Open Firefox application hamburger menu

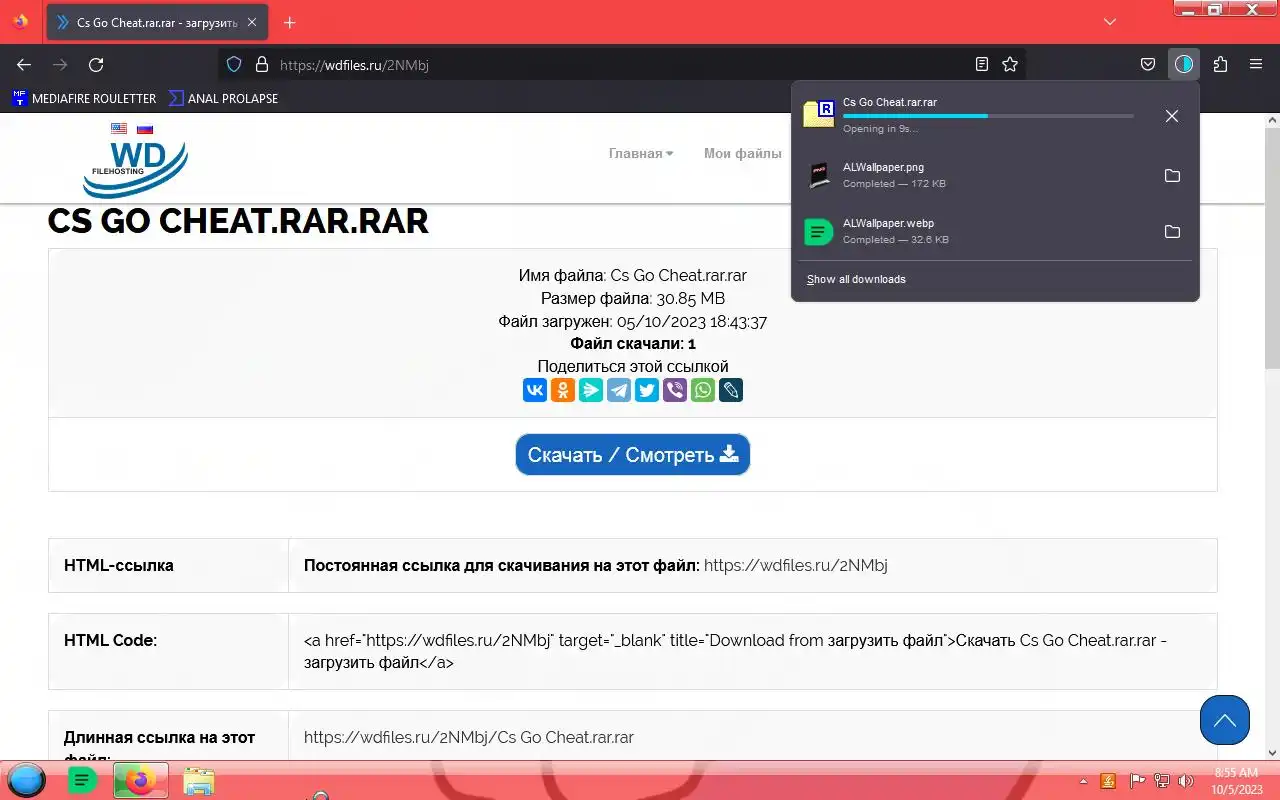coord(1256,64)
